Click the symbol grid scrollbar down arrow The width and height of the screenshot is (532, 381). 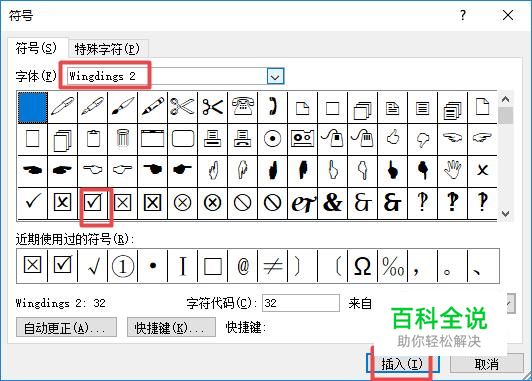(506, 213)
